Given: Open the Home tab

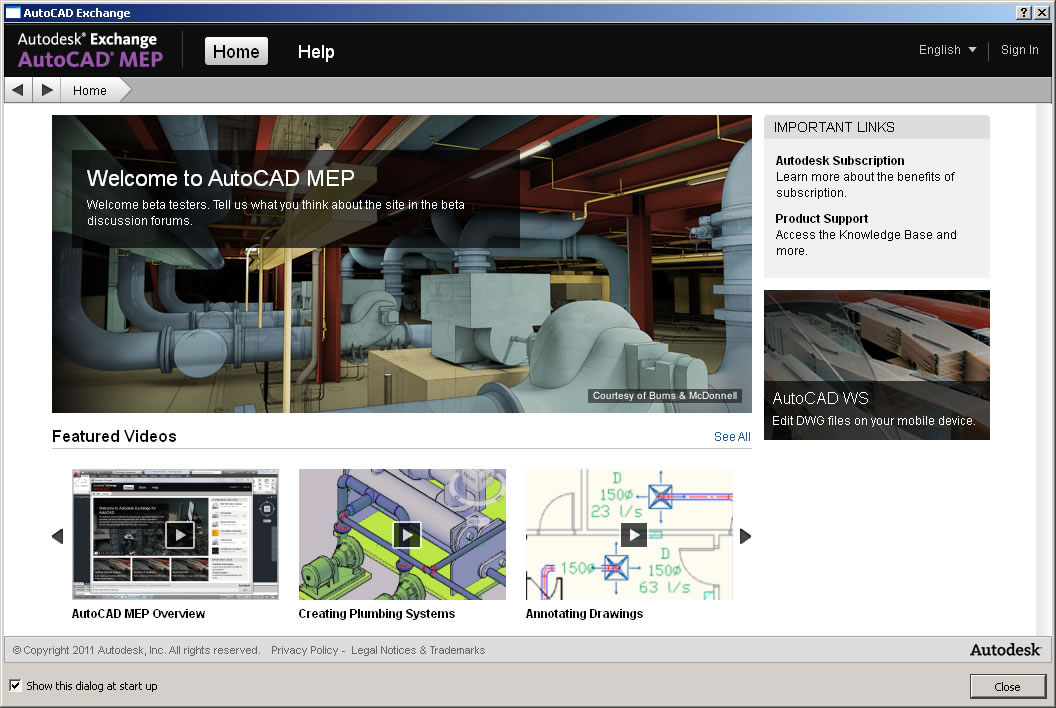Looking at the screenshot, I should (236, 51).
